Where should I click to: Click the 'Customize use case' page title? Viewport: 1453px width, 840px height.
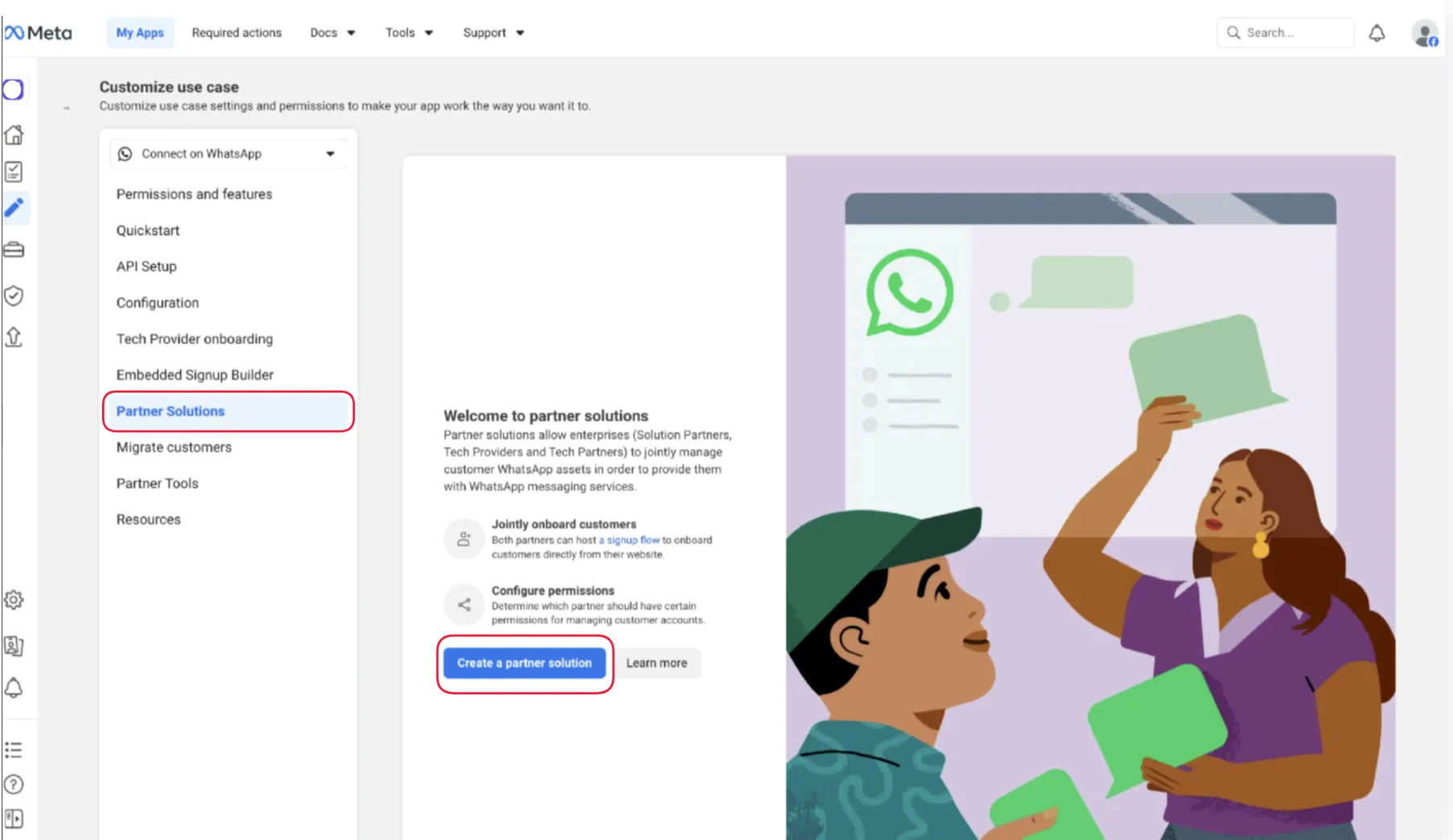tap(169, 87)
